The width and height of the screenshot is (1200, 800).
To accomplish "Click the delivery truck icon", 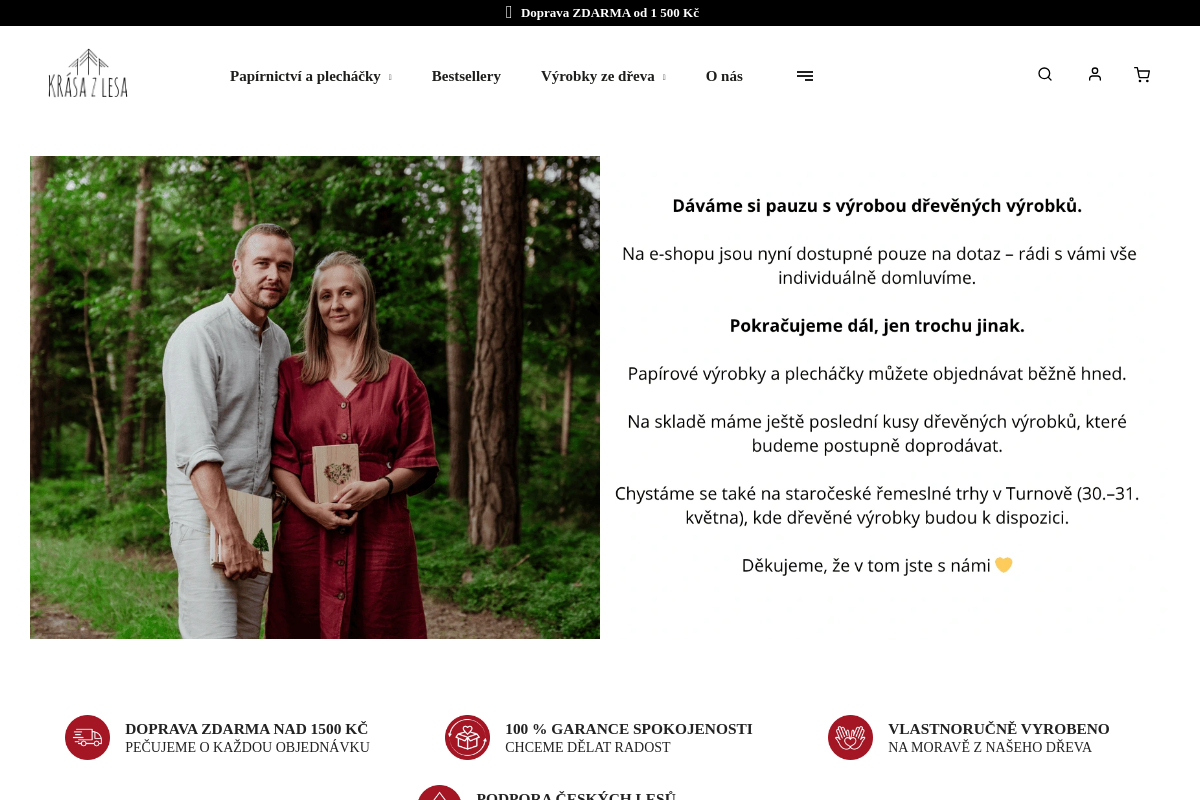I will tap(87, 737).
